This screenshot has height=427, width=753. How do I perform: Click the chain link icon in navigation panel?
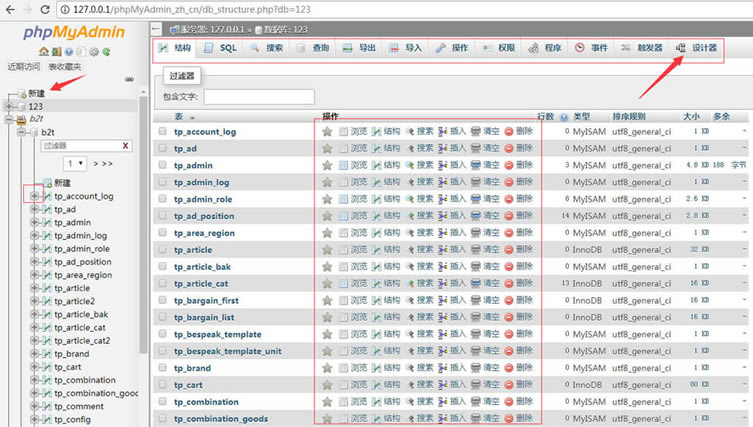point(129,79)
